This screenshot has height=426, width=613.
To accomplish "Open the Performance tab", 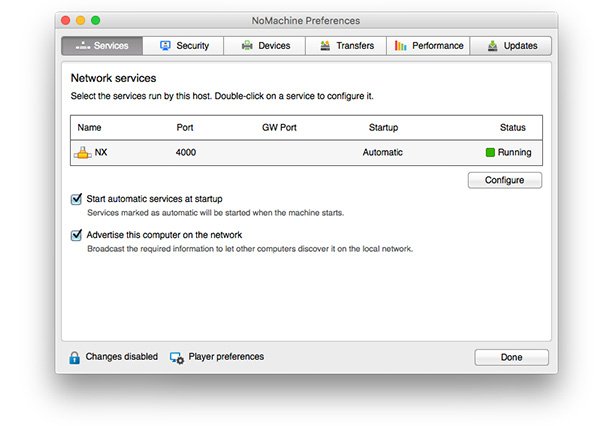I will (428, 46).
